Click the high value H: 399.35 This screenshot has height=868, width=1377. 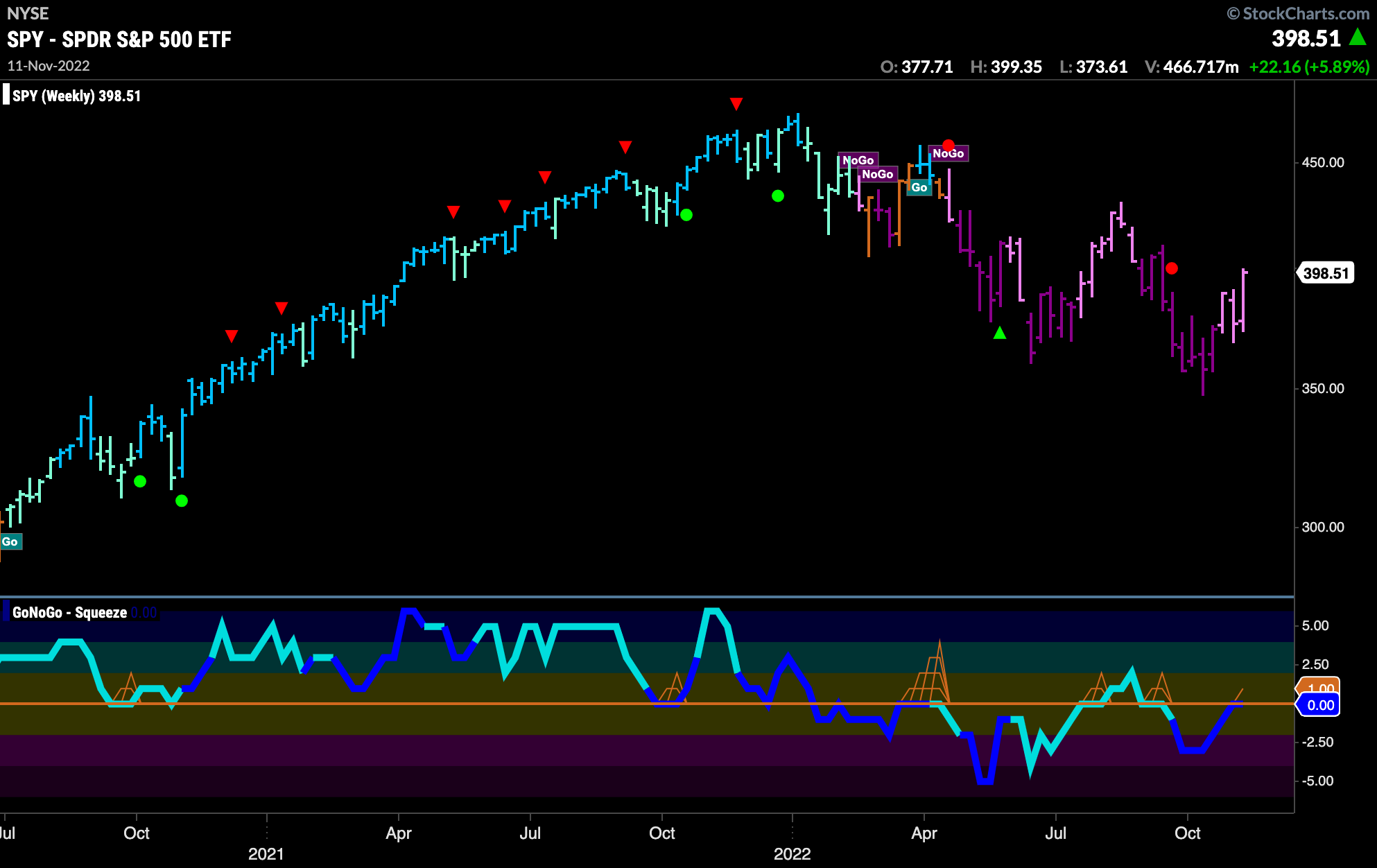[x=1006, y=67]
